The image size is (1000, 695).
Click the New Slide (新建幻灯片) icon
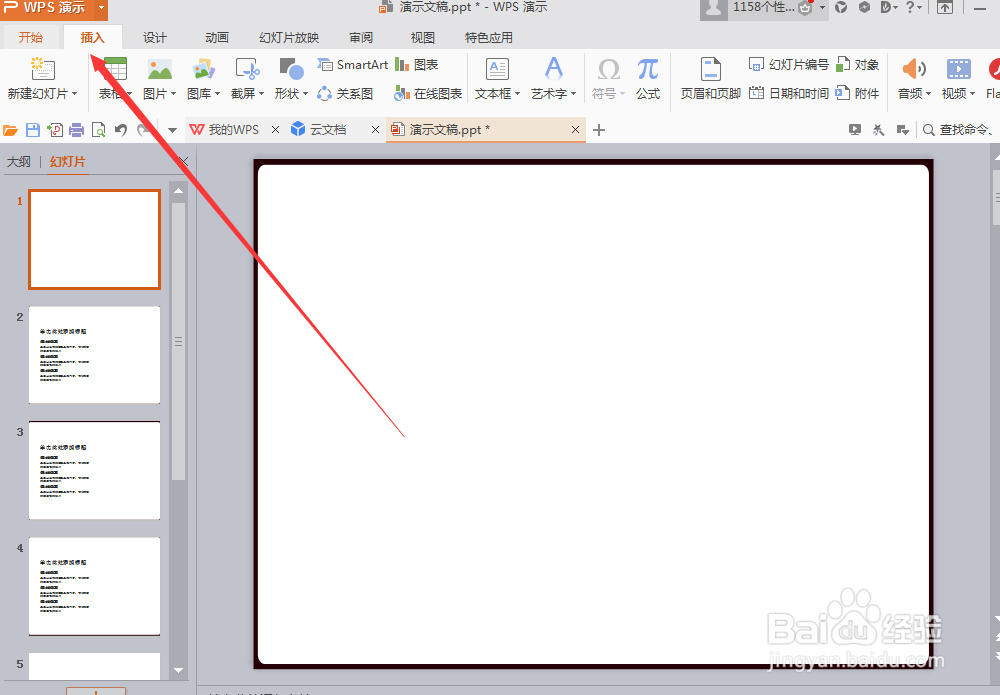tap(43, 69)
